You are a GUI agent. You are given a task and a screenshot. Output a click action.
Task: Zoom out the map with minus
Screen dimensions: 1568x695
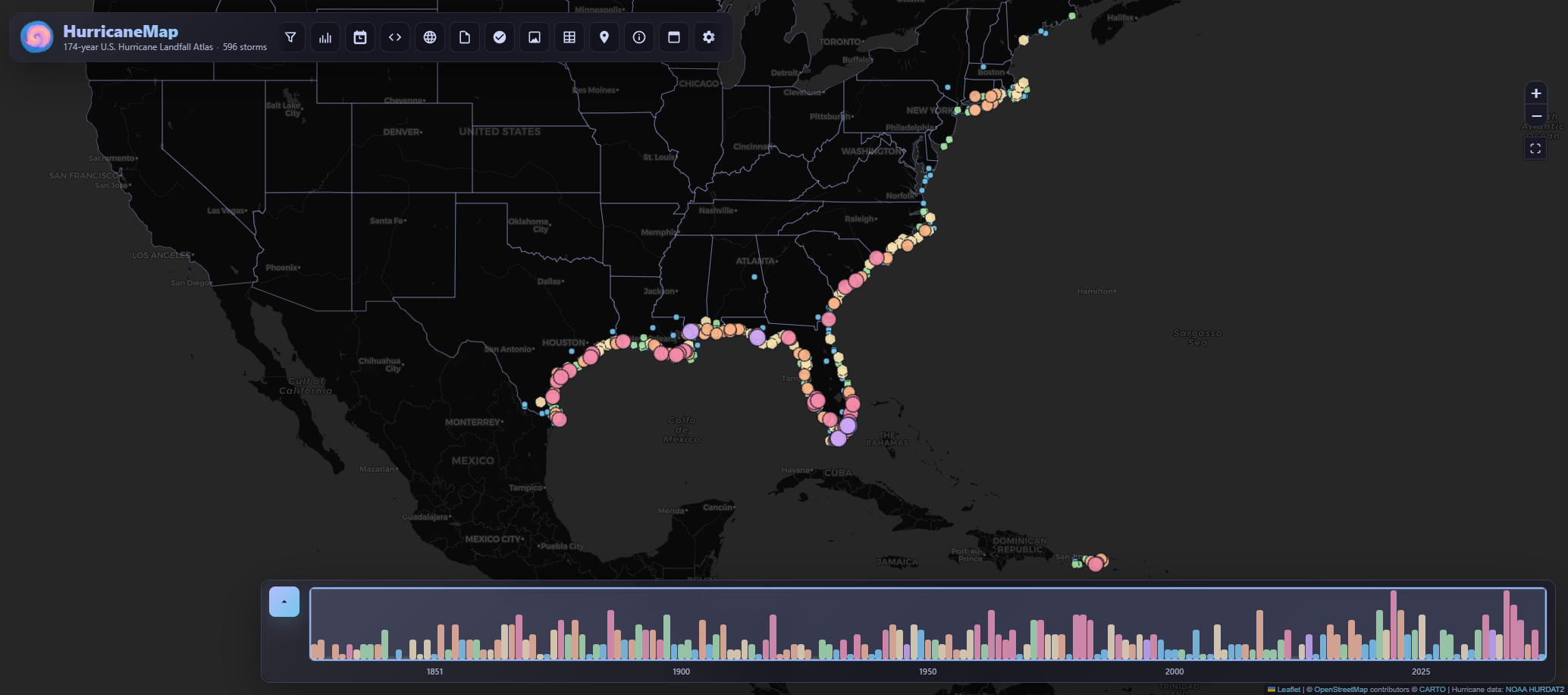click(x=1535, y=115)
